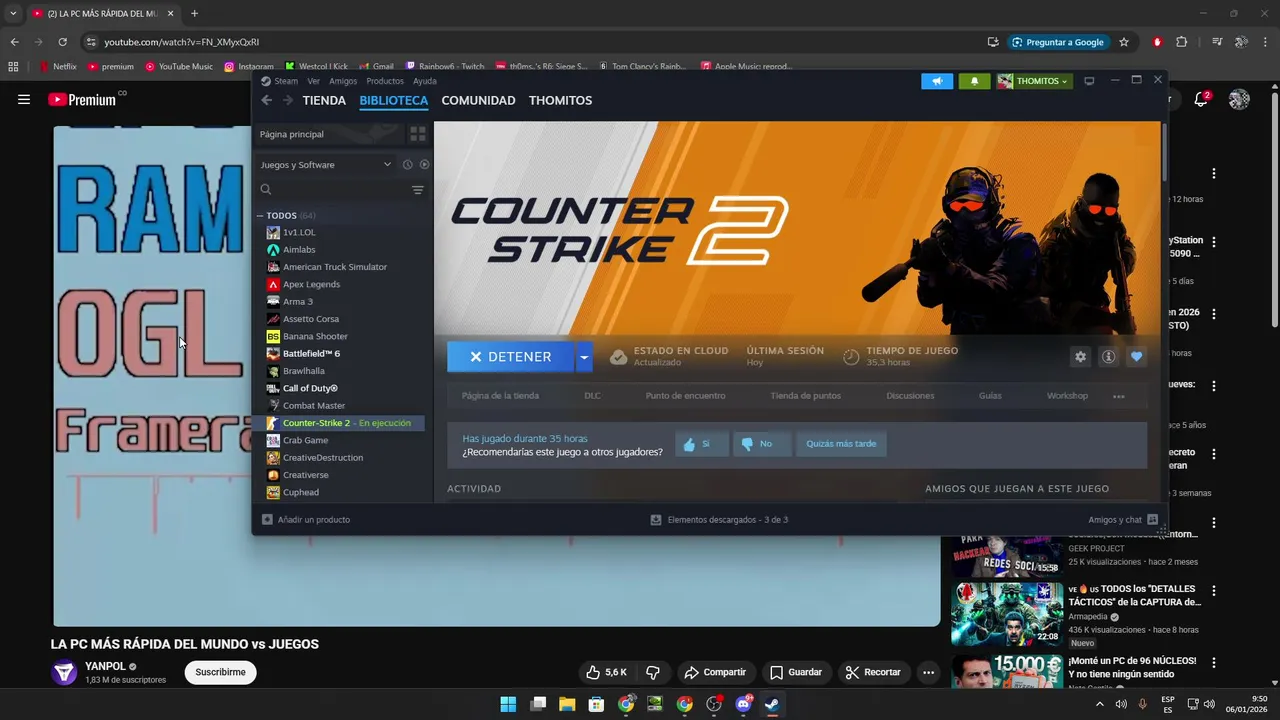Open File Explorer from taskbar

(567, 704)
